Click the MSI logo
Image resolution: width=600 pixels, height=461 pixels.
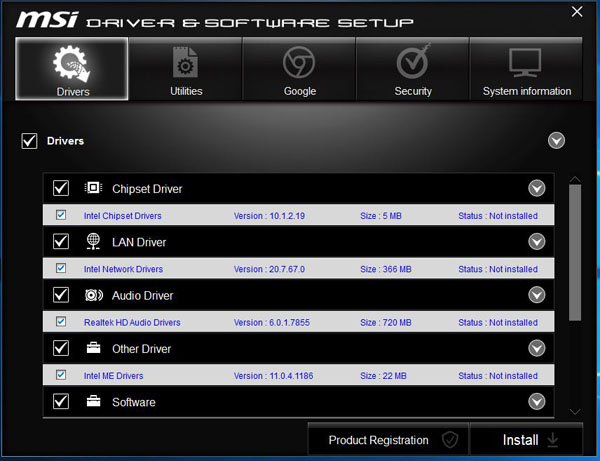[47, 19]
